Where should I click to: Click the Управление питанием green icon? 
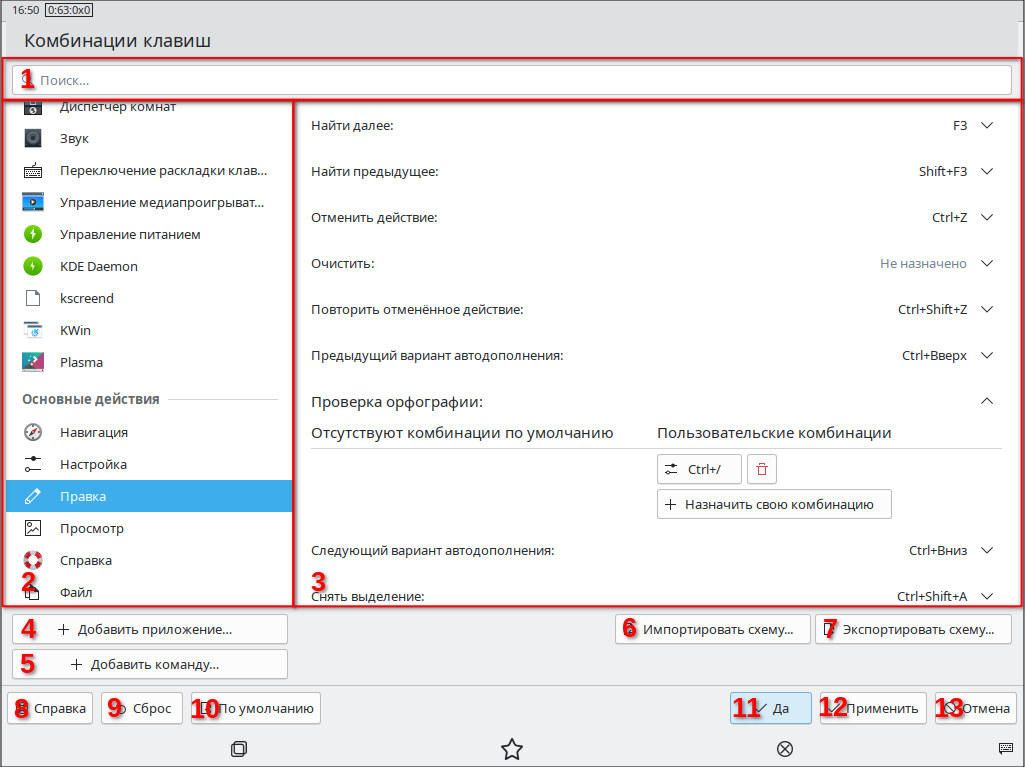(33, 234)
